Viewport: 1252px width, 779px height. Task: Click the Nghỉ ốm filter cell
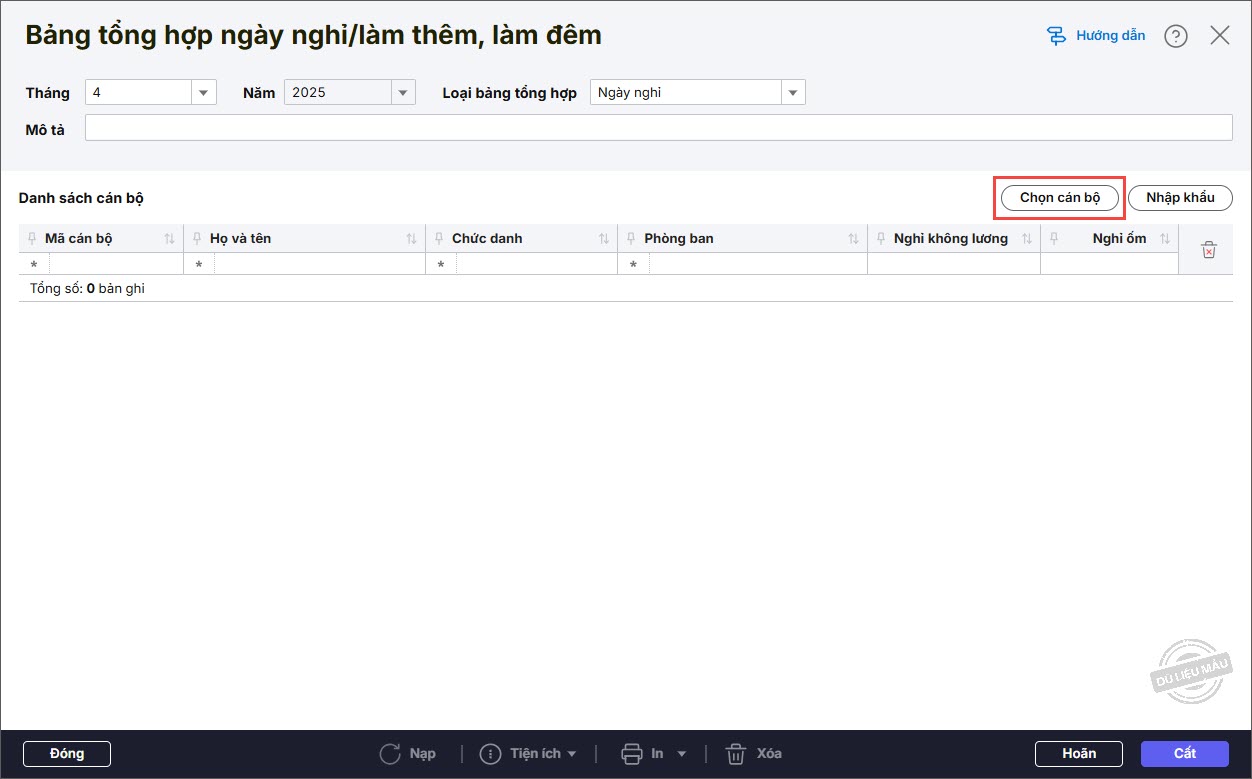tap(1110, 264)
